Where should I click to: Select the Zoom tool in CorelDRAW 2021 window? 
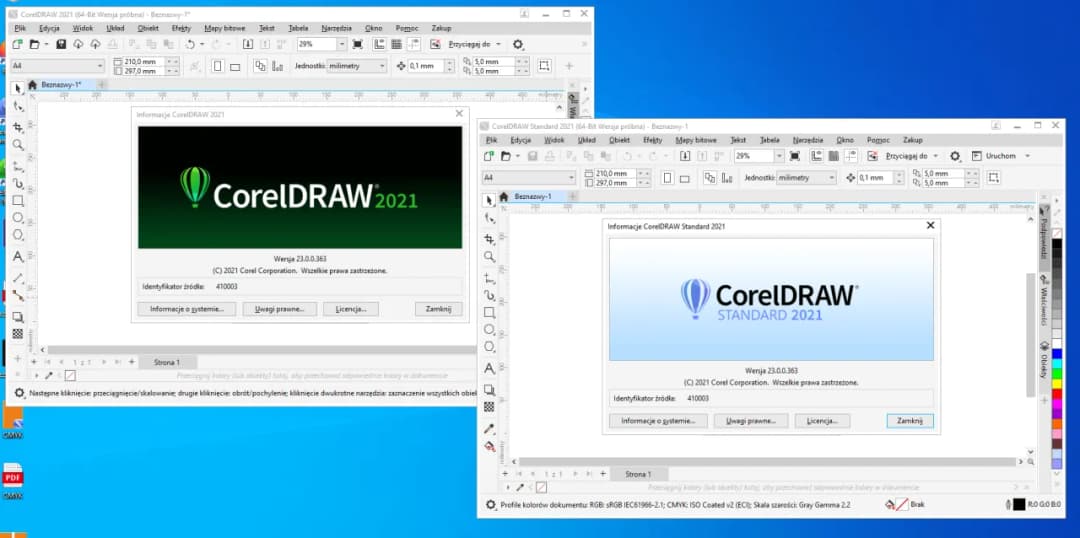pyautogui.click(x=18, y=145)
